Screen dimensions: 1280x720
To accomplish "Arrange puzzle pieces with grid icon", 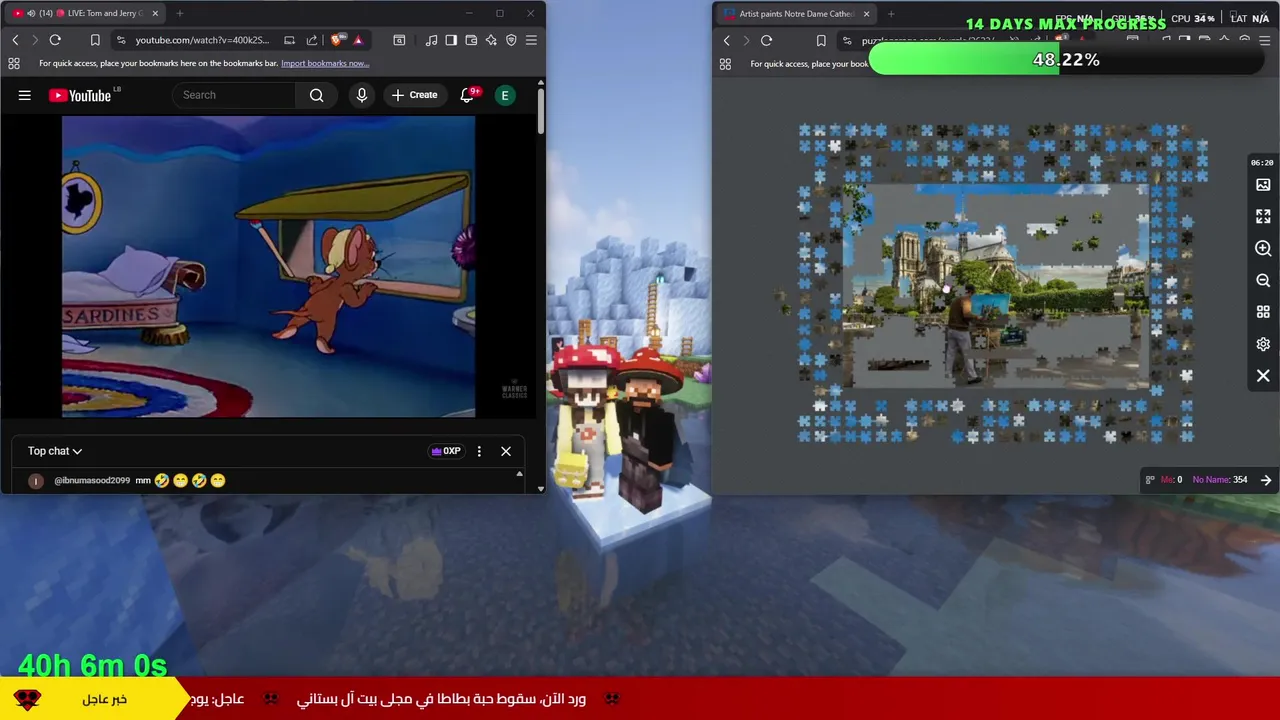I will pyautogui.click(x=1263, y=312).
